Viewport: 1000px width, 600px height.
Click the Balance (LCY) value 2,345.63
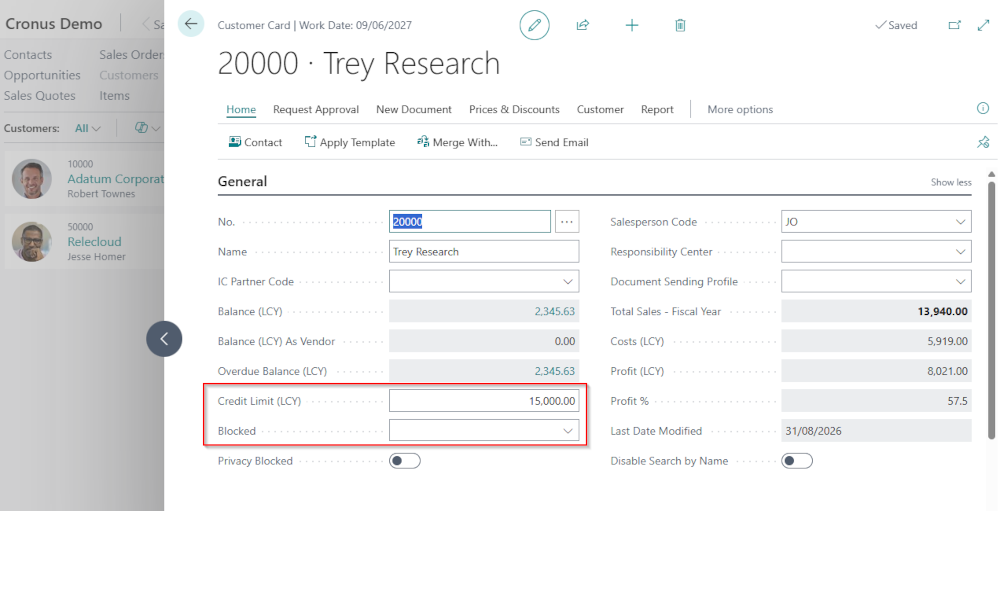tap(554, 312)
